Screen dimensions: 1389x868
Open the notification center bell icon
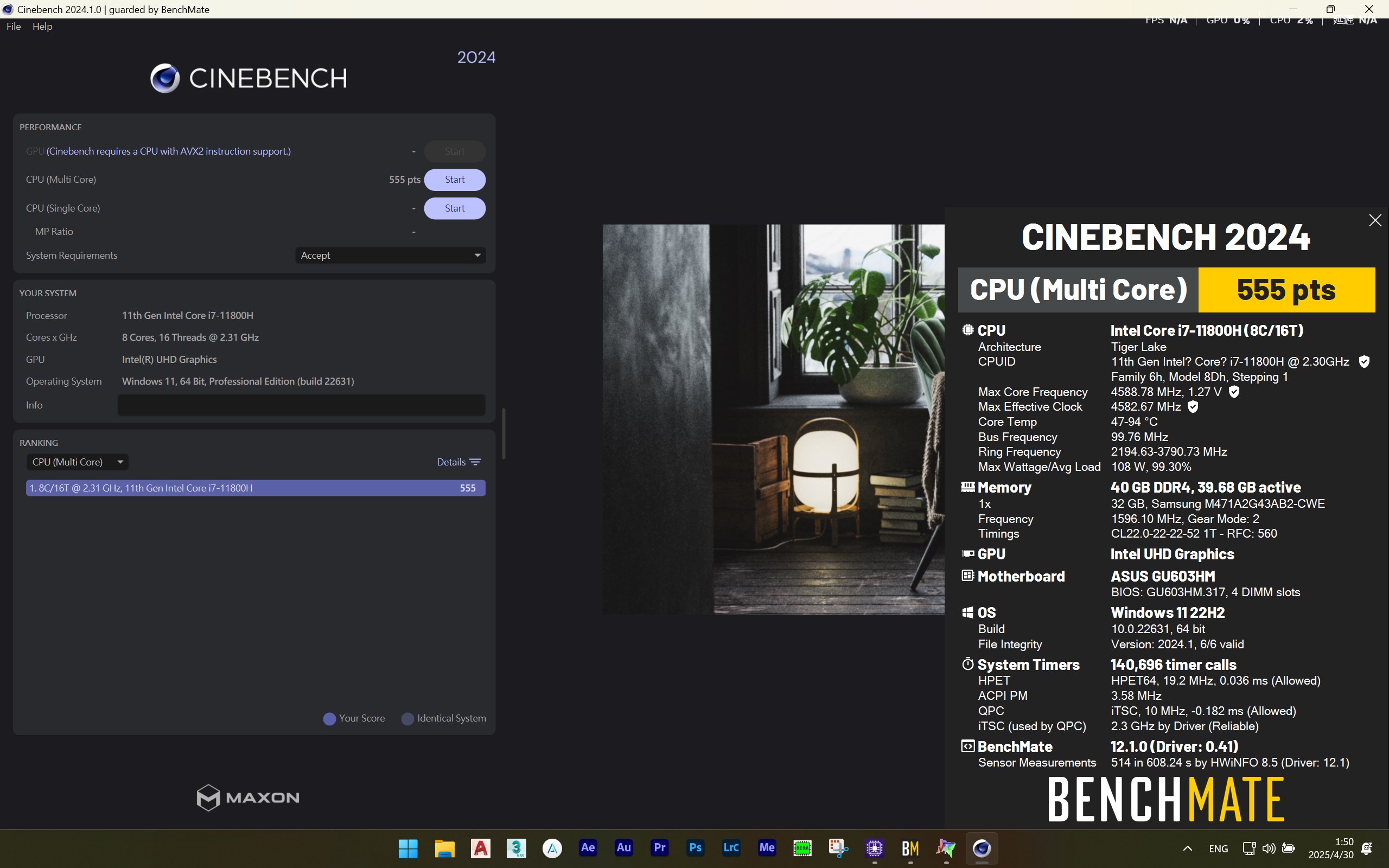click(1367, 848)
